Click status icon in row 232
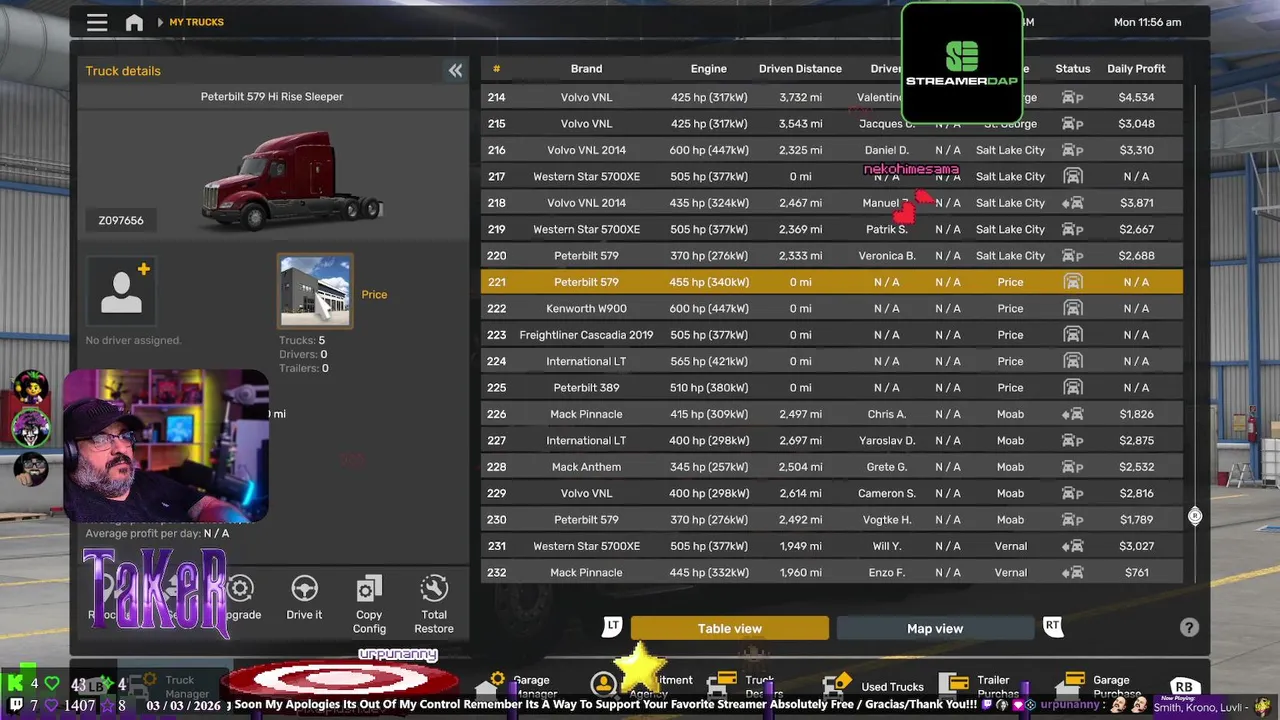 click(x=1072, y=572)
